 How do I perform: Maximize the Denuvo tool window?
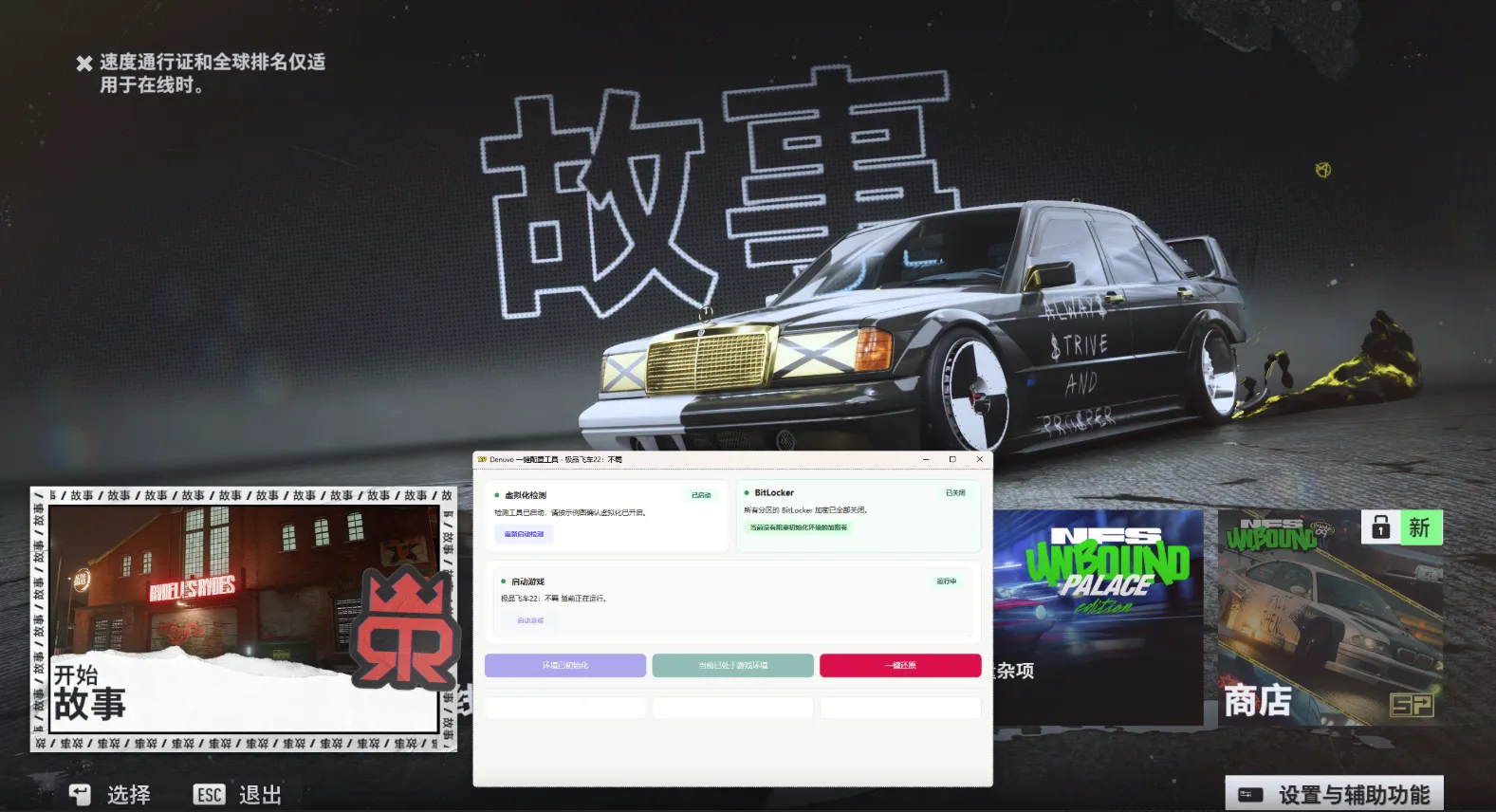[x=952, y=459]
